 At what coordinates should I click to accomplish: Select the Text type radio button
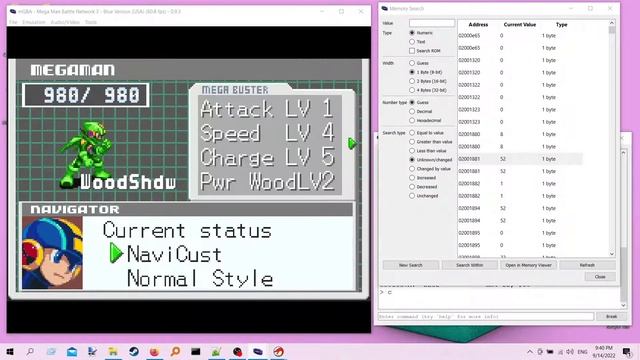point(412,42)
